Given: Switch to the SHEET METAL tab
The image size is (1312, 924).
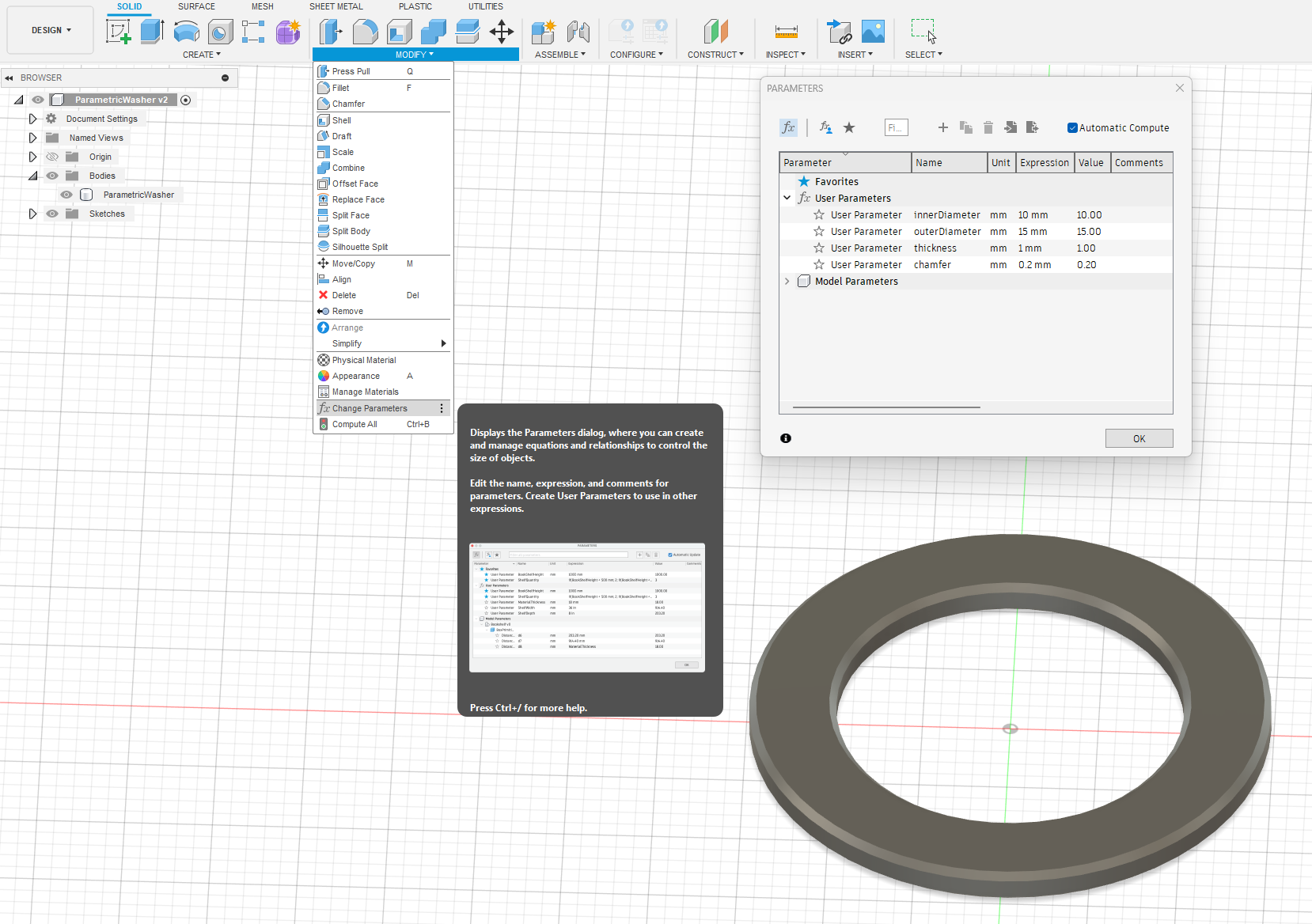Looking at the screenshot, I should (x=336, y=6).
